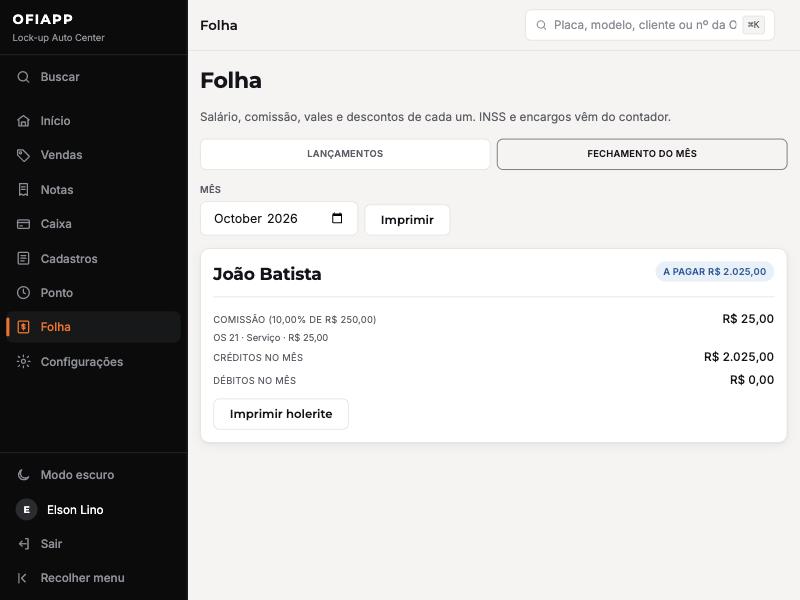Go to Início page
The height and width of the screenshot is (600, 800).
pos(93,121)
